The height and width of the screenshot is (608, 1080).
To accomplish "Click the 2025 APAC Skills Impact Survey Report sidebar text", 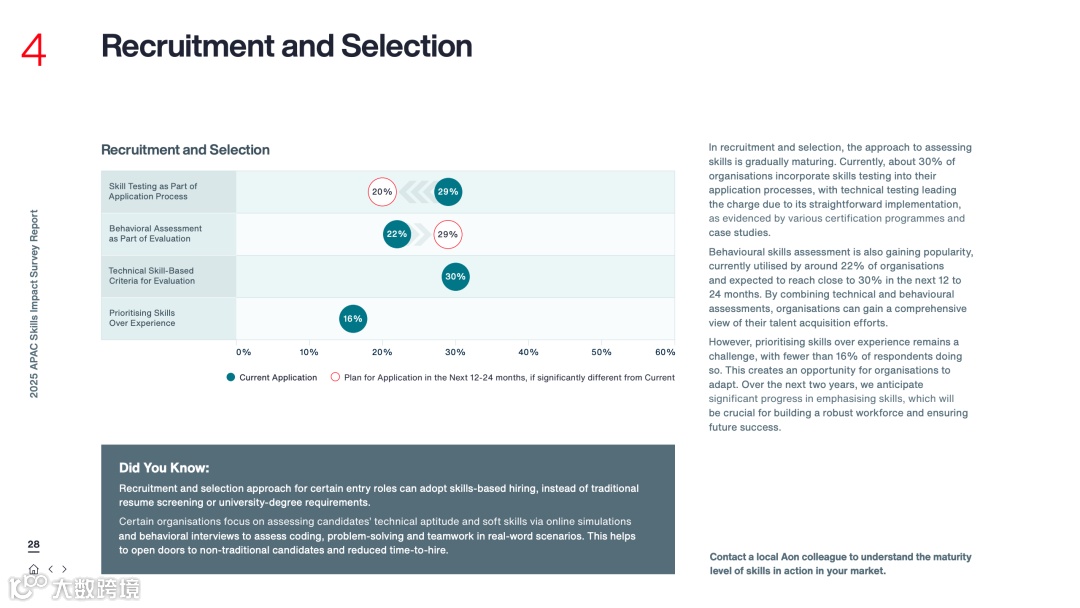I will (x=34, y=304).
